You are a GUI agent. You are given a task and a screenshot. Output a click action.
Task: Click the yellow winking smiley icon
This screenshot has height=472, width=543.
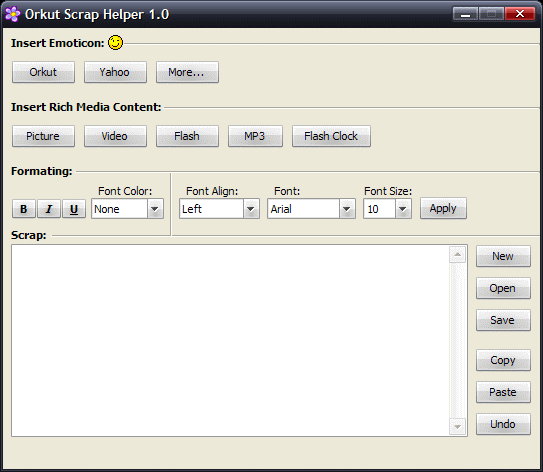[x=115, y=43]
